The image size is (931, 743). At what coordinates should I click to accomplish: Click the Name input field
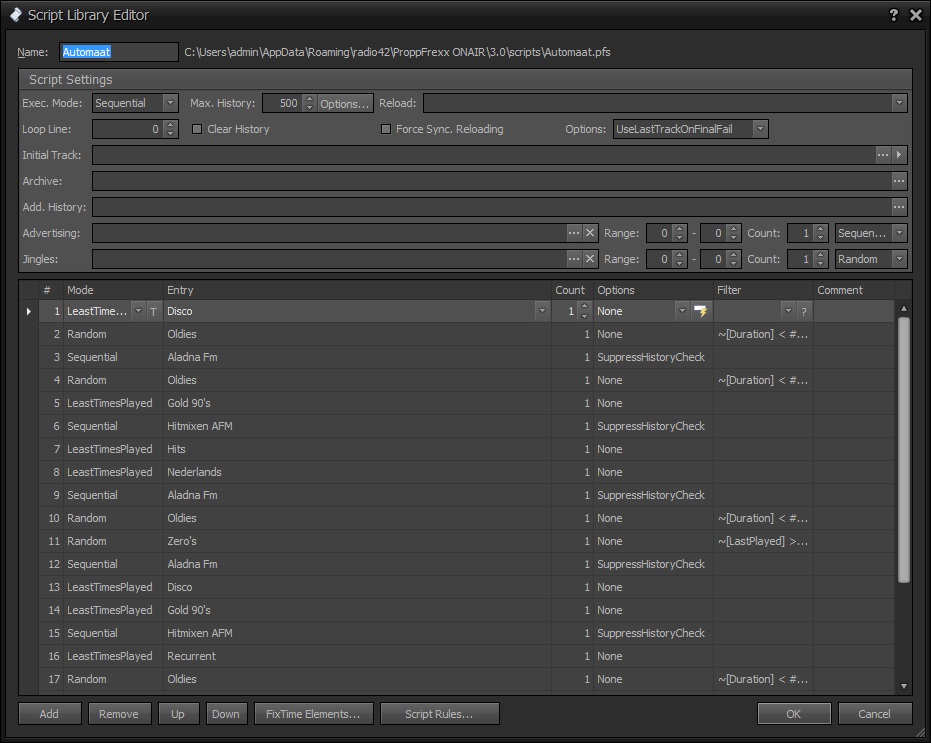[119, 52]
